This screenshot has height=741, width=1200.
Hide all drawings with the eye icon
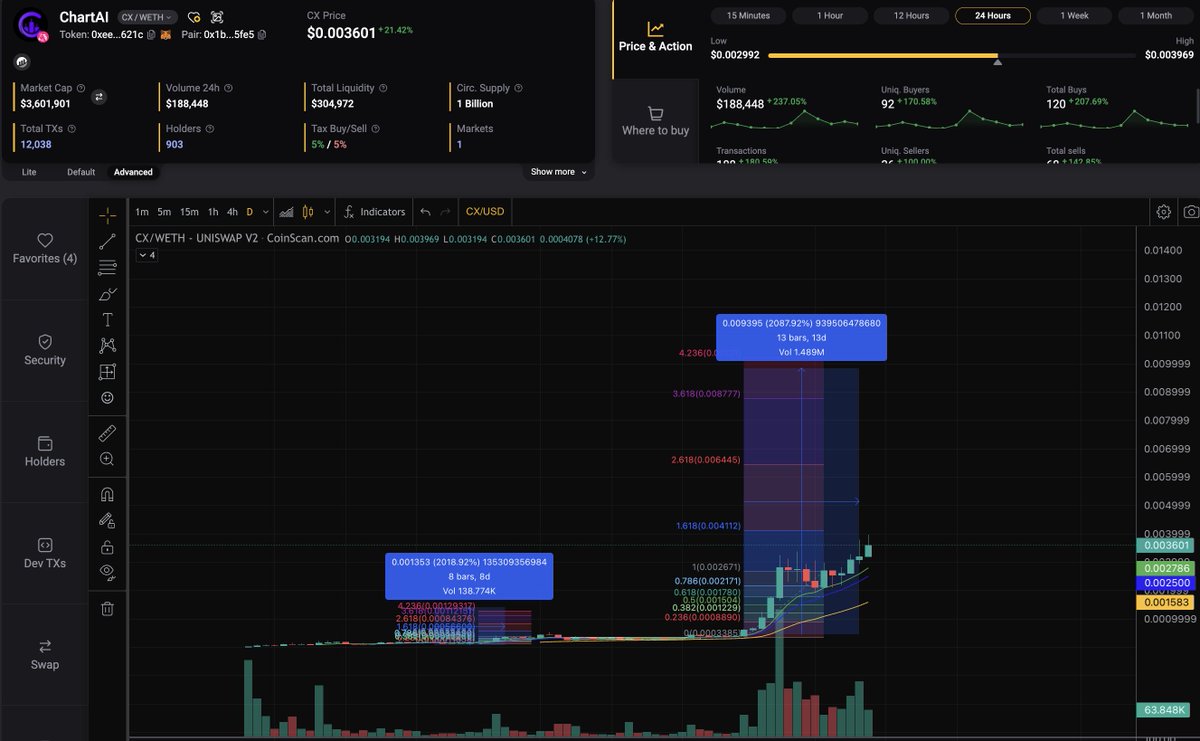(108, 571)
